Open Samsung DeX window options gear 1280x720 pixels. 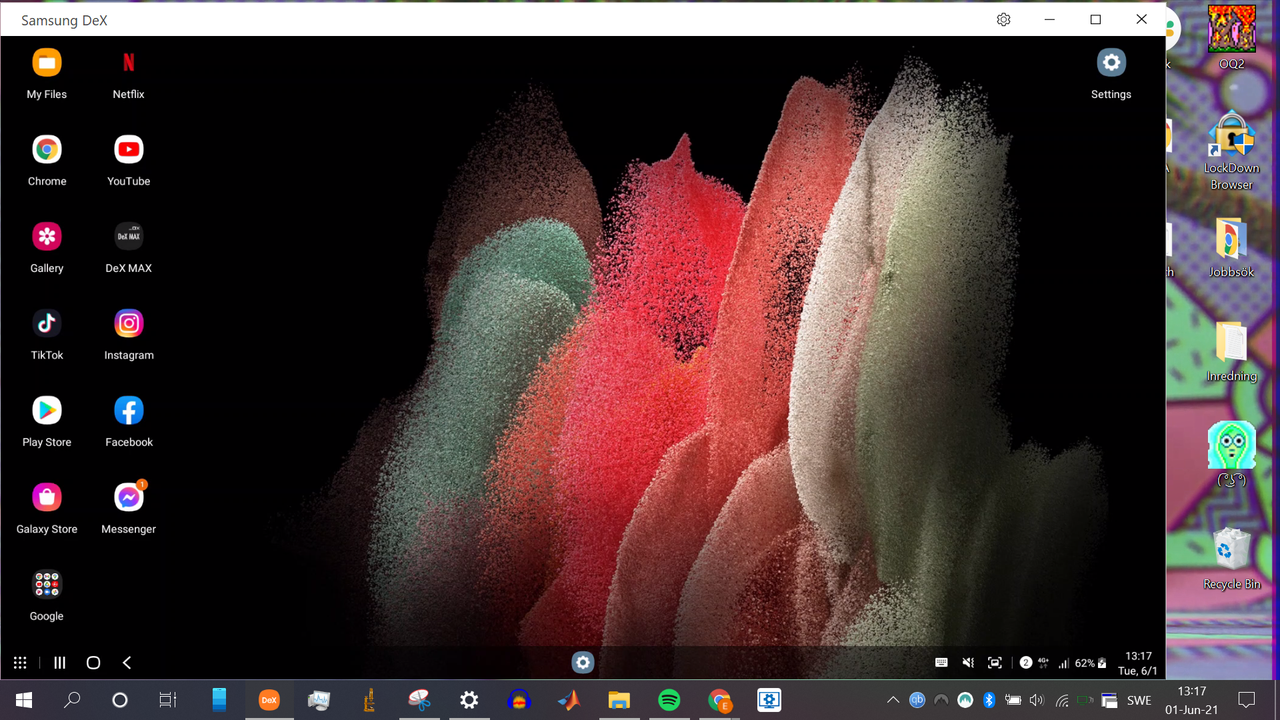click(x=1003, y=19)
